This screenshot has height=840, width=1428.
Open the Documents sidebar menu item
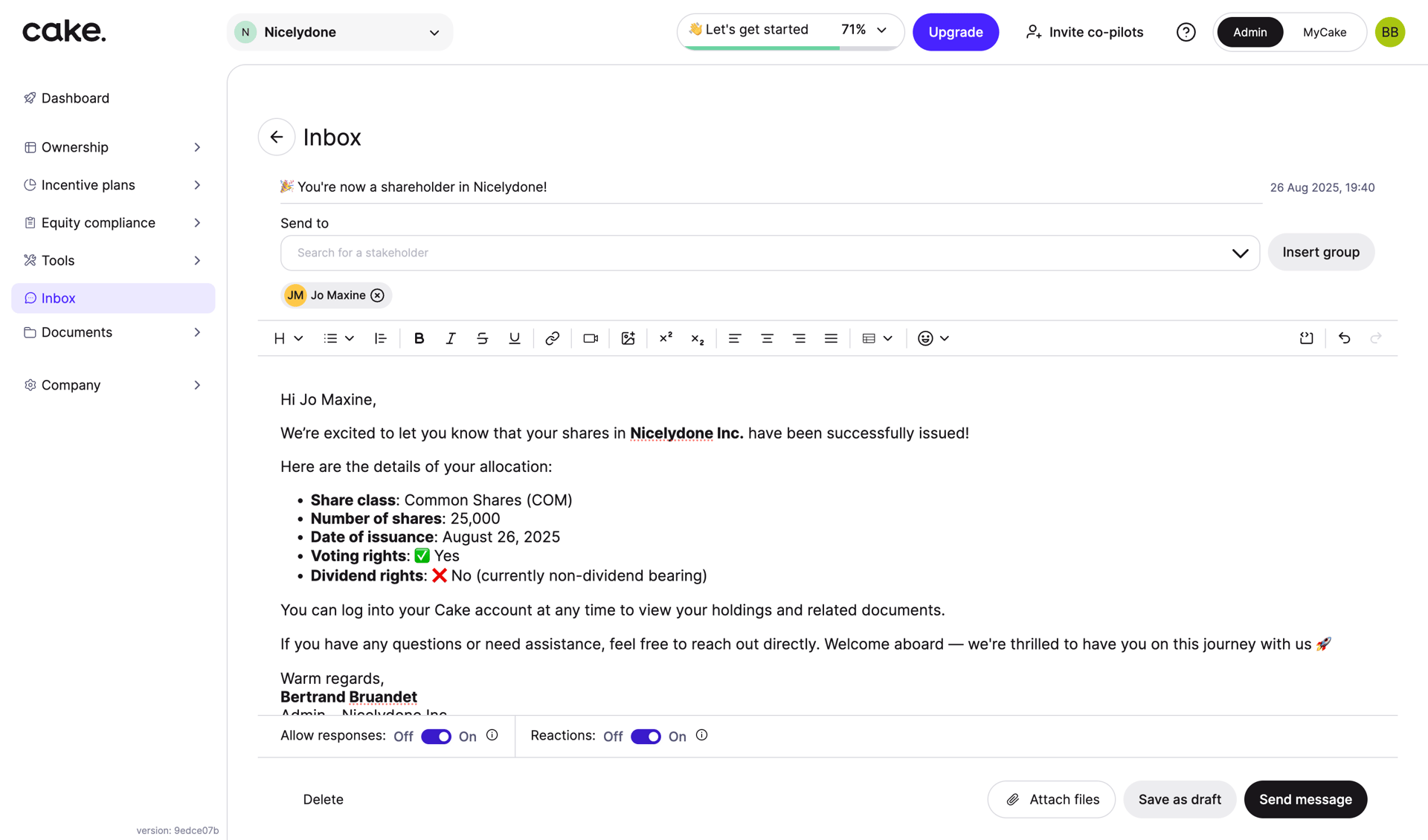pos(77,332)
